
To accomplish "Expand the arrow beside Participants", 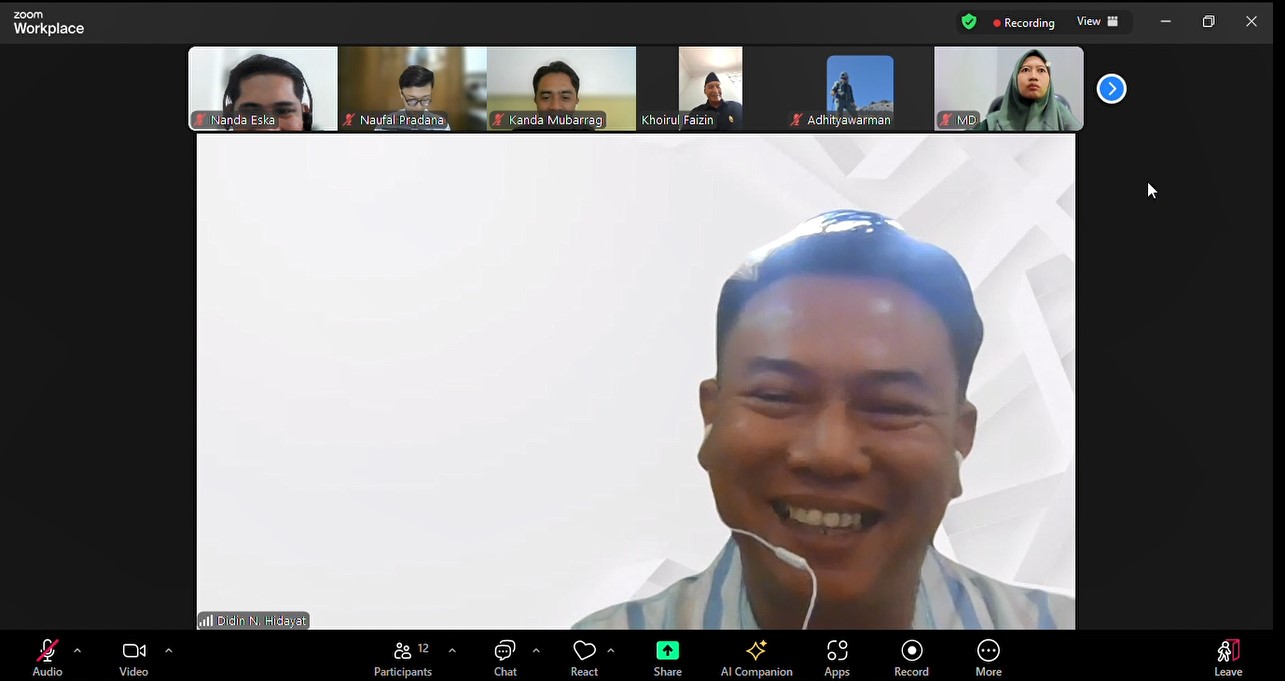I will 452,651.
